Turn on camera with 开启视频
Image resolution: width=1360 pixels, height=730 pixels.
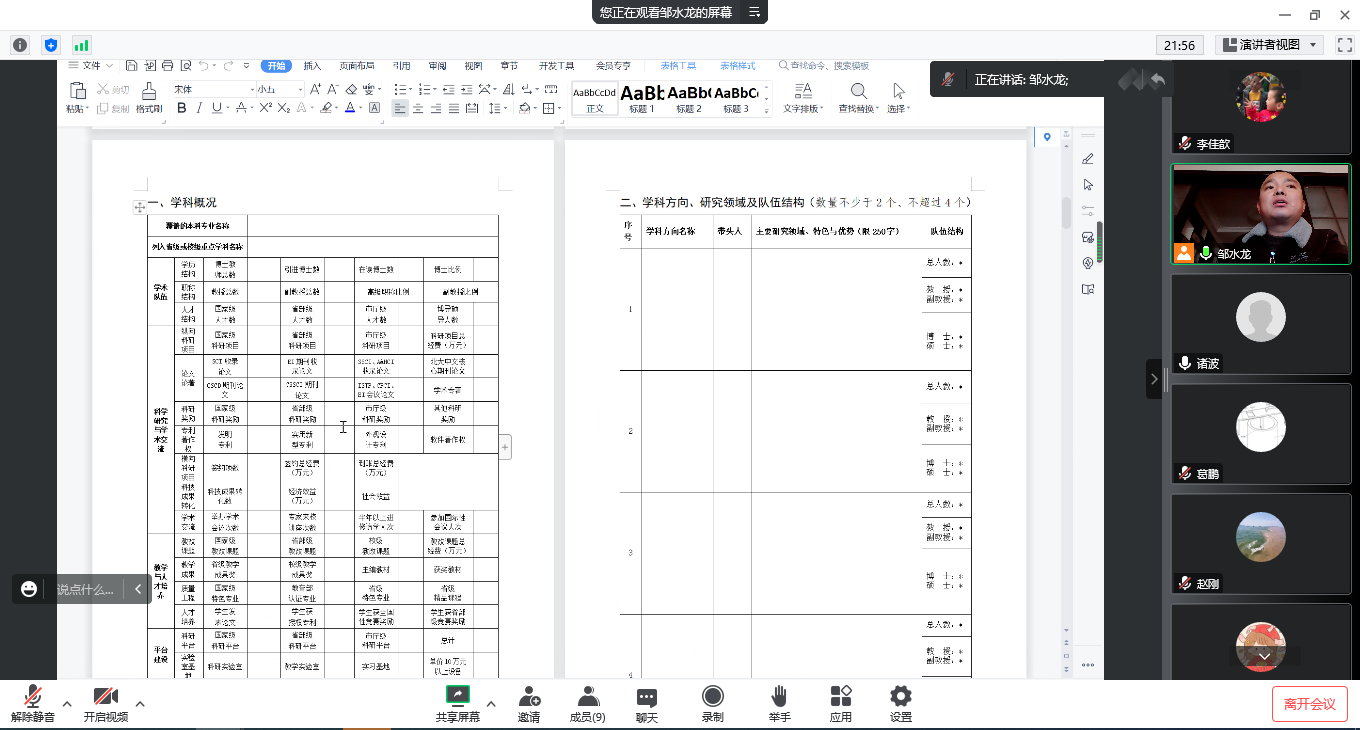[x=105, y=703]
